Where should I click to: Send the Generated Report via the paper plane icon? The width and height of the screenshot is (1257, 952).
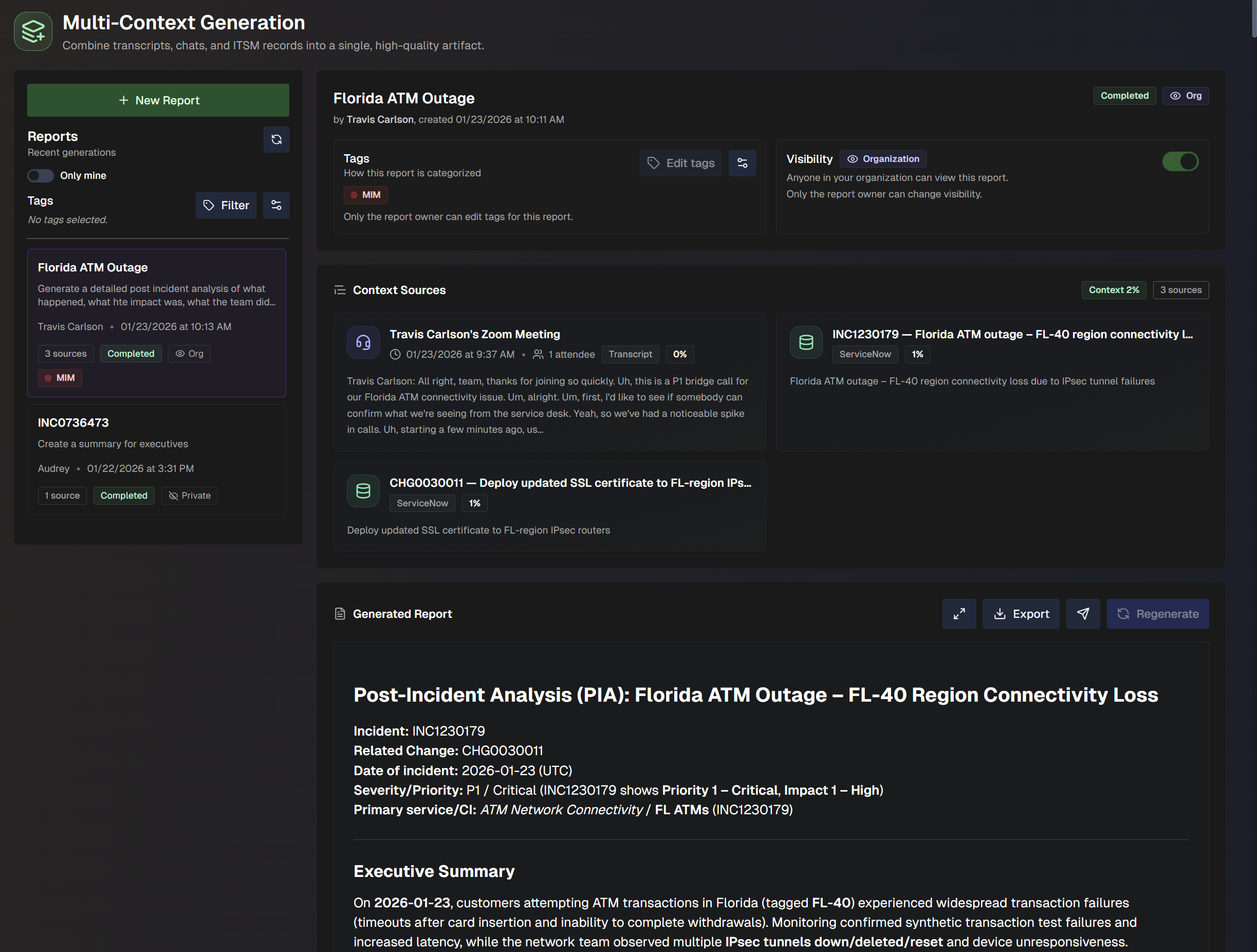(x=1083, y=614)
